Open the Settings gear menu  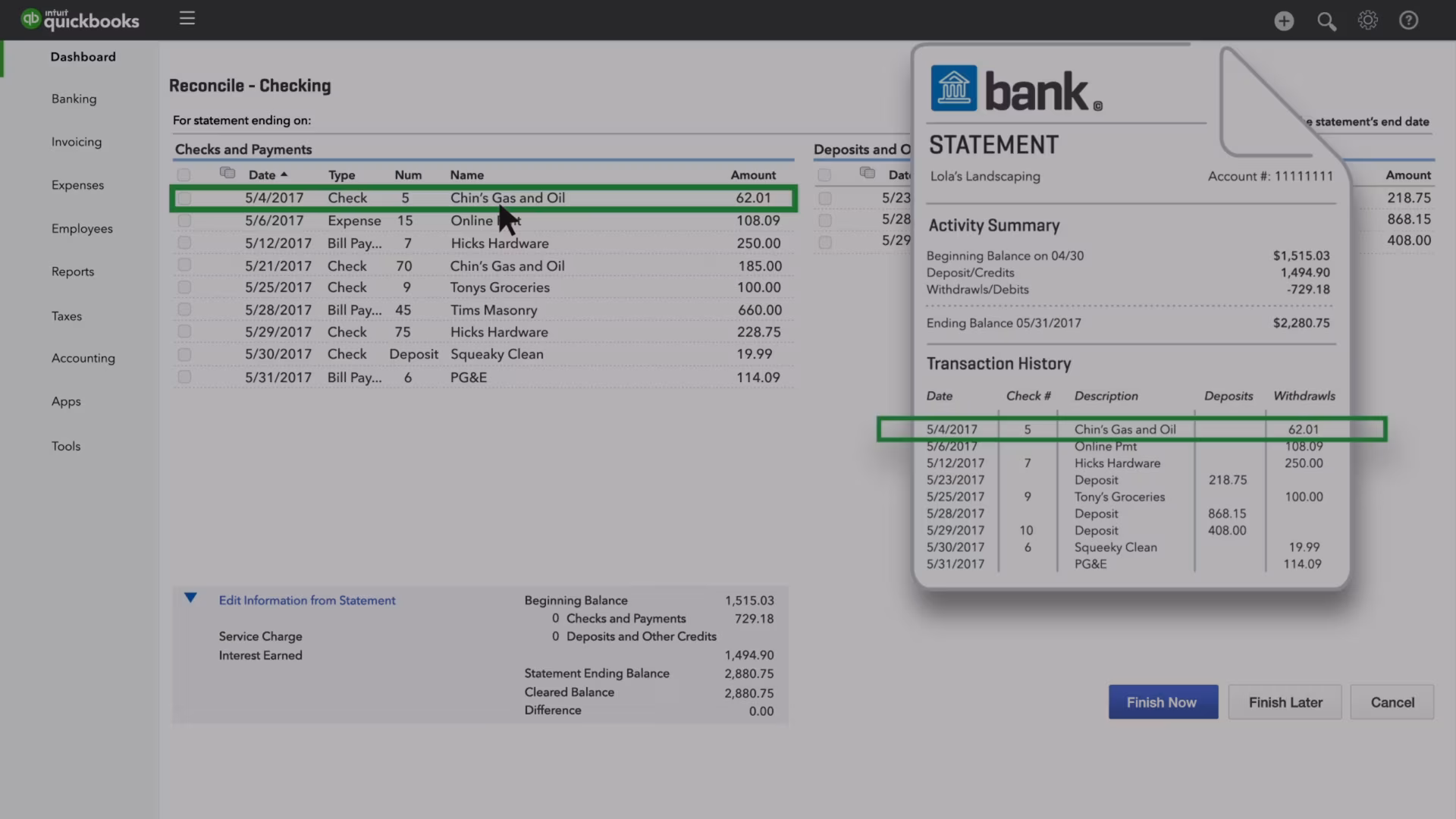click(x=1368, y=20)
